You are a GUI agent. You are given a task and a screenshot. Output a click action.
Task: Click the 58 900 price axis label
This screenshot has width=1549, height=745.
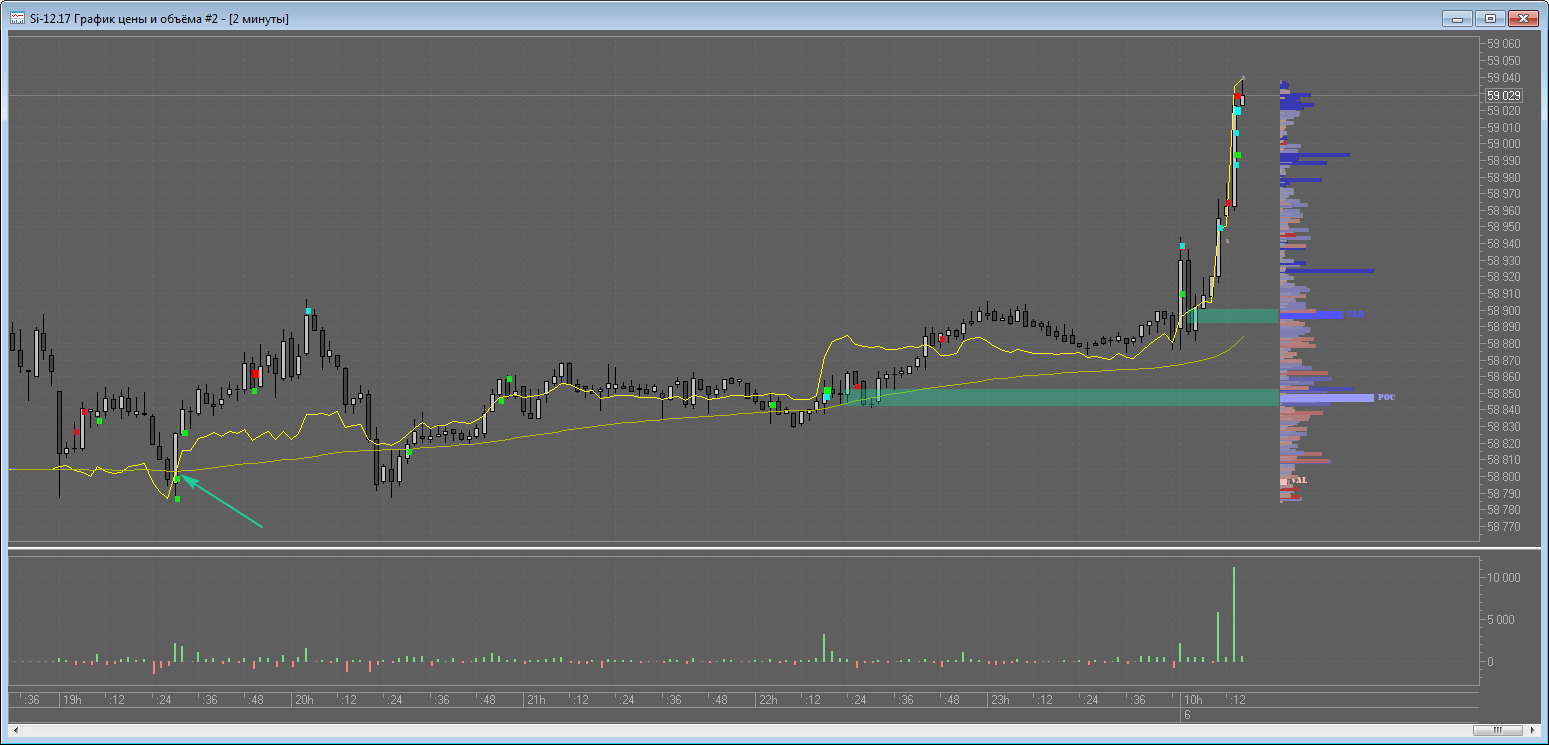coord(1503,310)
